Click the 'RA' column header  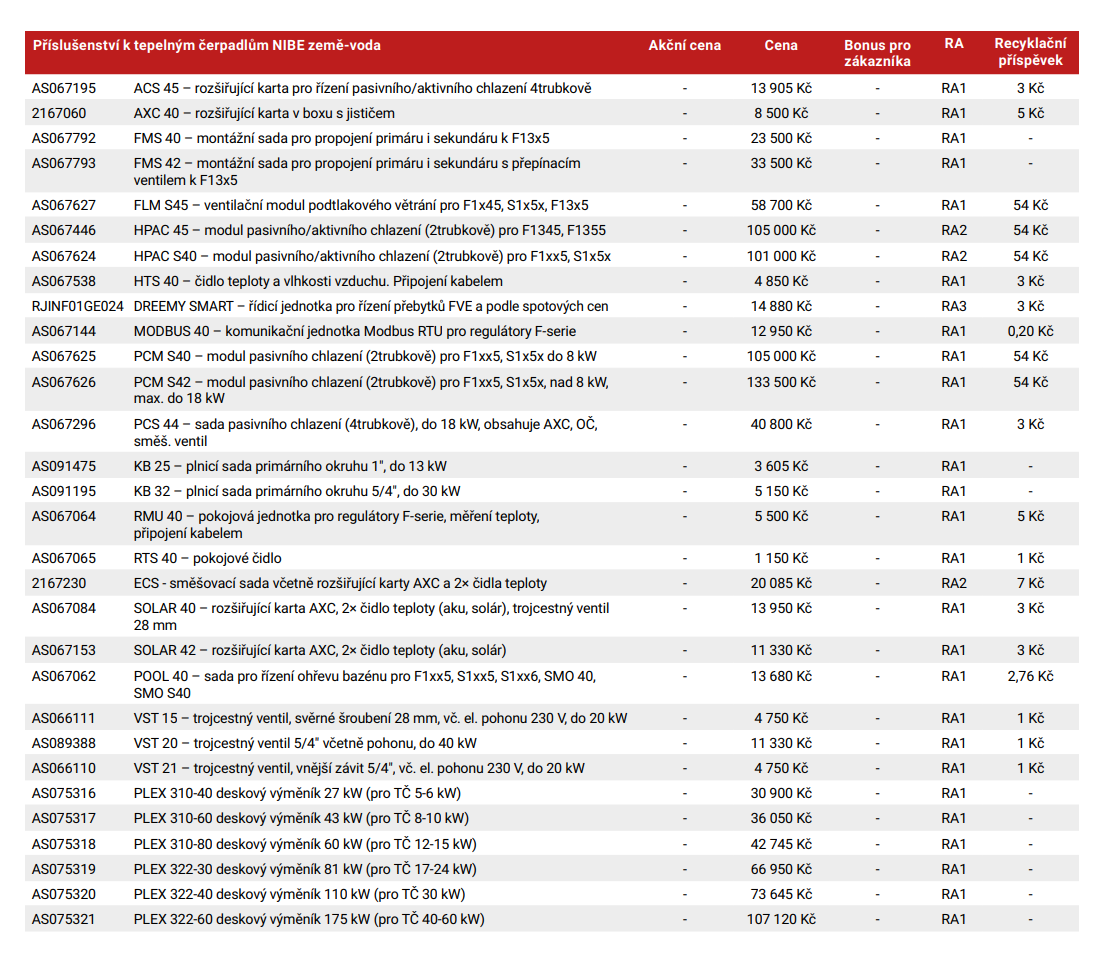click(x=953, y=44)
